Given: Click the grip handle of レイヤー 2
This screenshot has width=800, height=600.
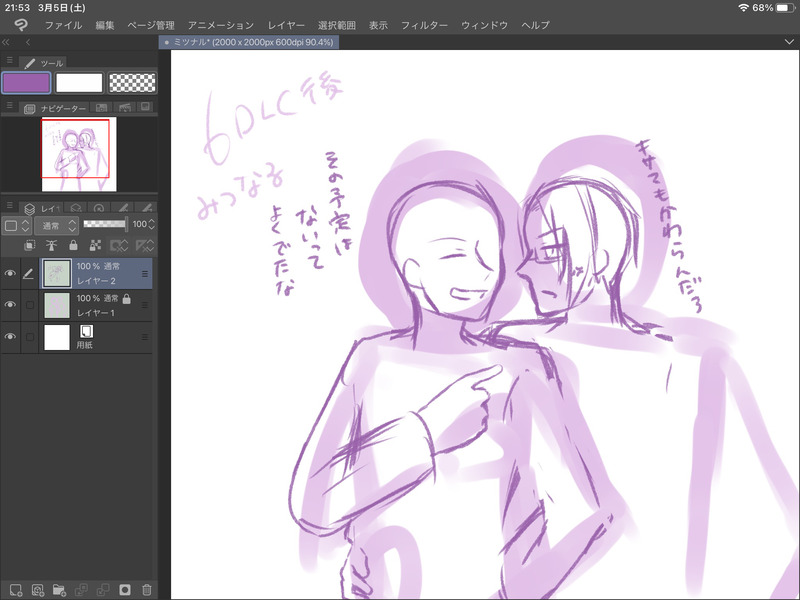Looking at the screenshot, I should [x=145, y=274].
